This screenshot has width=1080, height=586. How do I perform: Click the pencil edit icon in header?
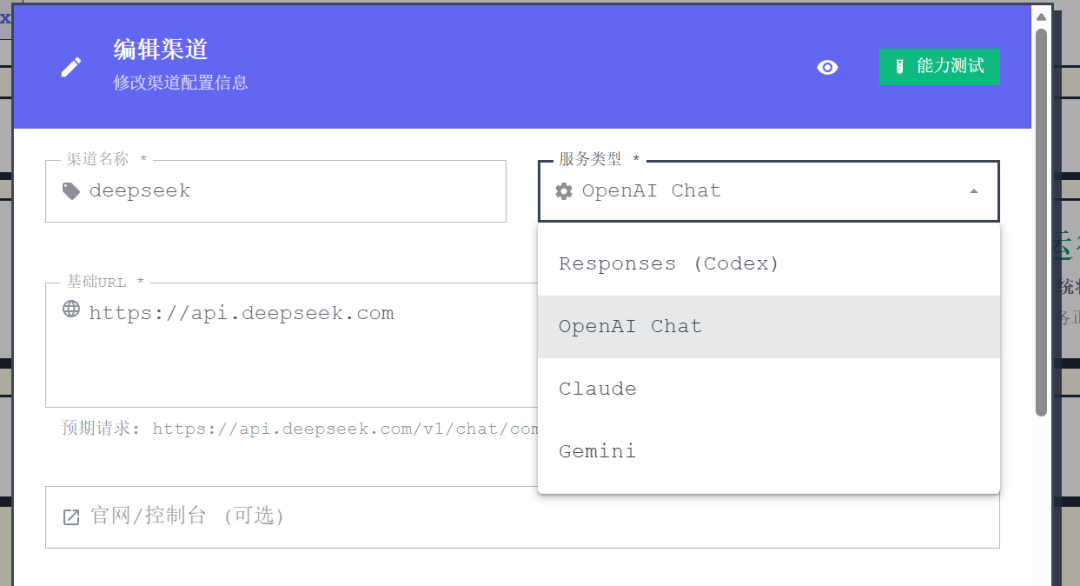(x=71, y=67)
